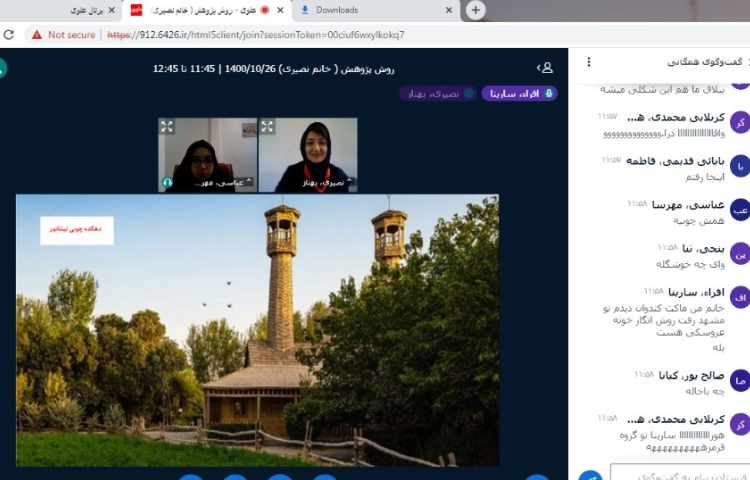Close the first پرتال browser tab
Viewport: 750px width, 480px height.
(x=112, y=10)
